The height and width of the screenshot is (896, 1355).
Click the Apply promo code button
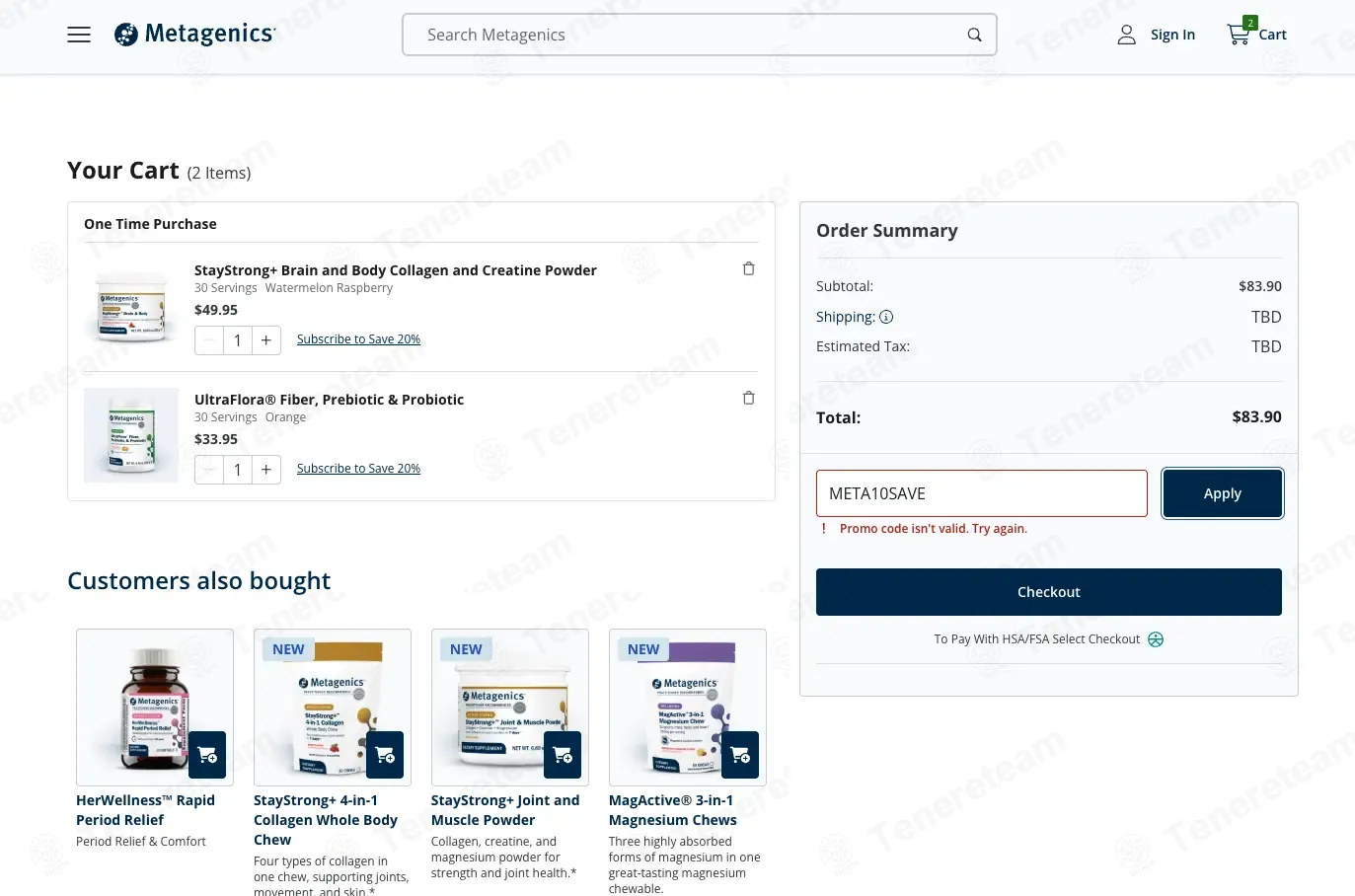[x=1223, y=493]
